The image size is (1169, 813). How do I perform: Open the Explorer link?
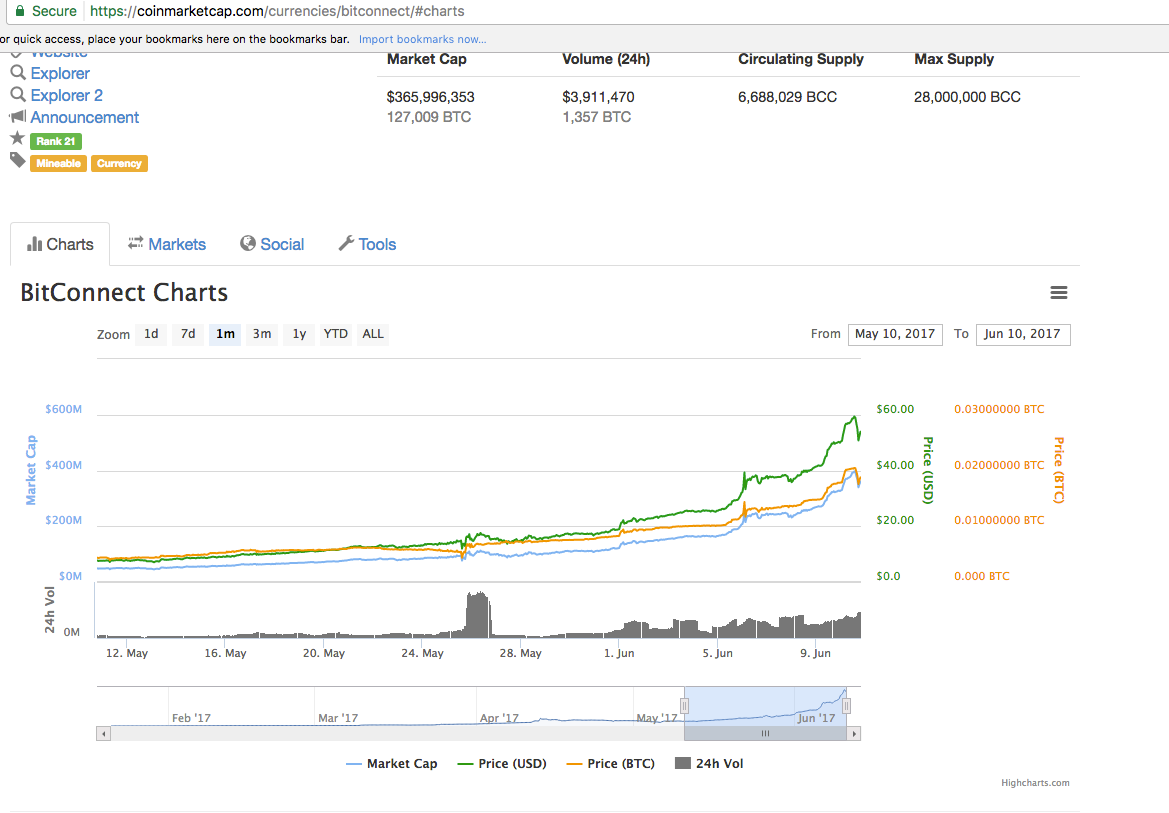coord(60,73)
